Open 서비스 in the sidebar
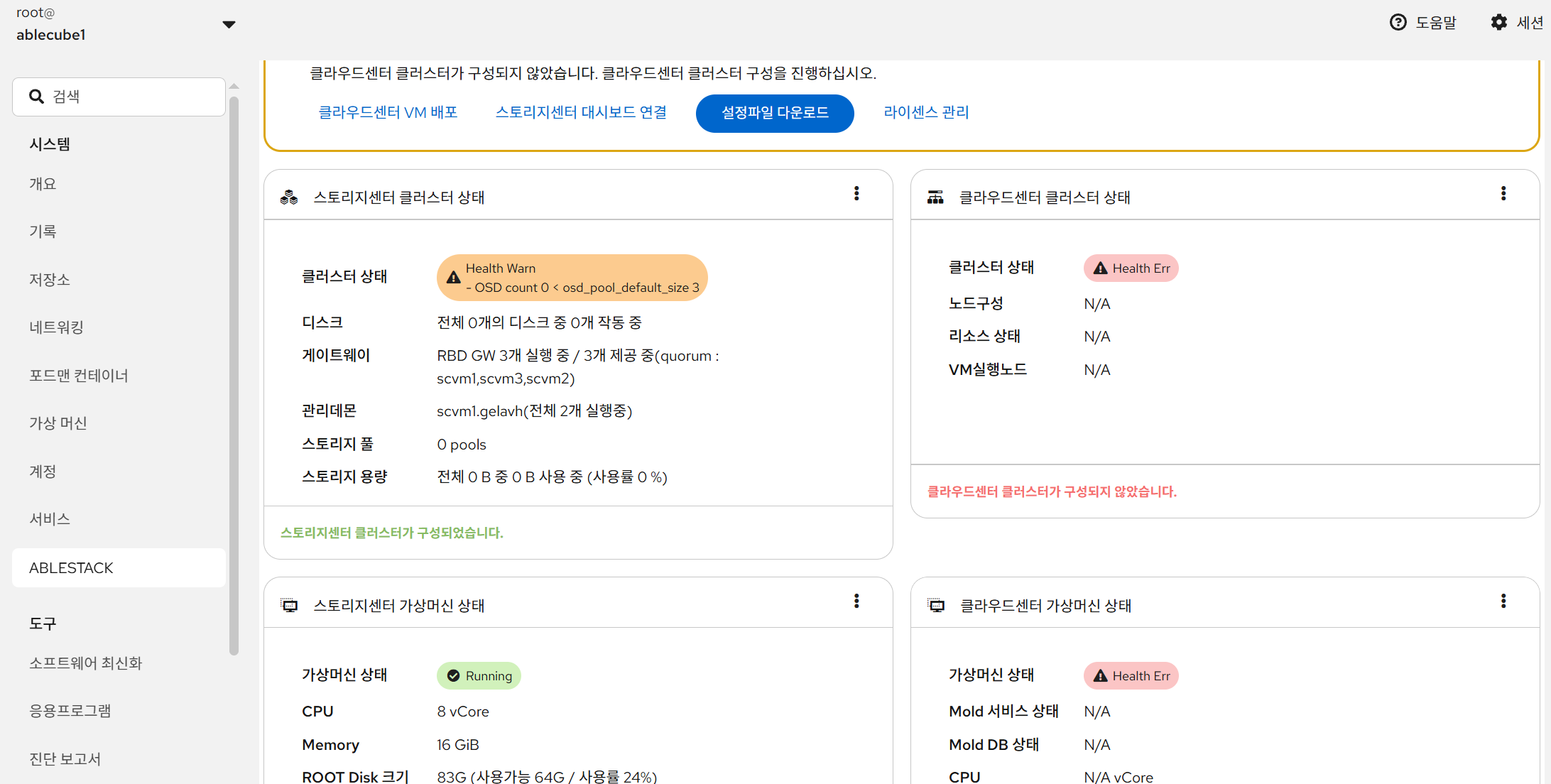 50,519
